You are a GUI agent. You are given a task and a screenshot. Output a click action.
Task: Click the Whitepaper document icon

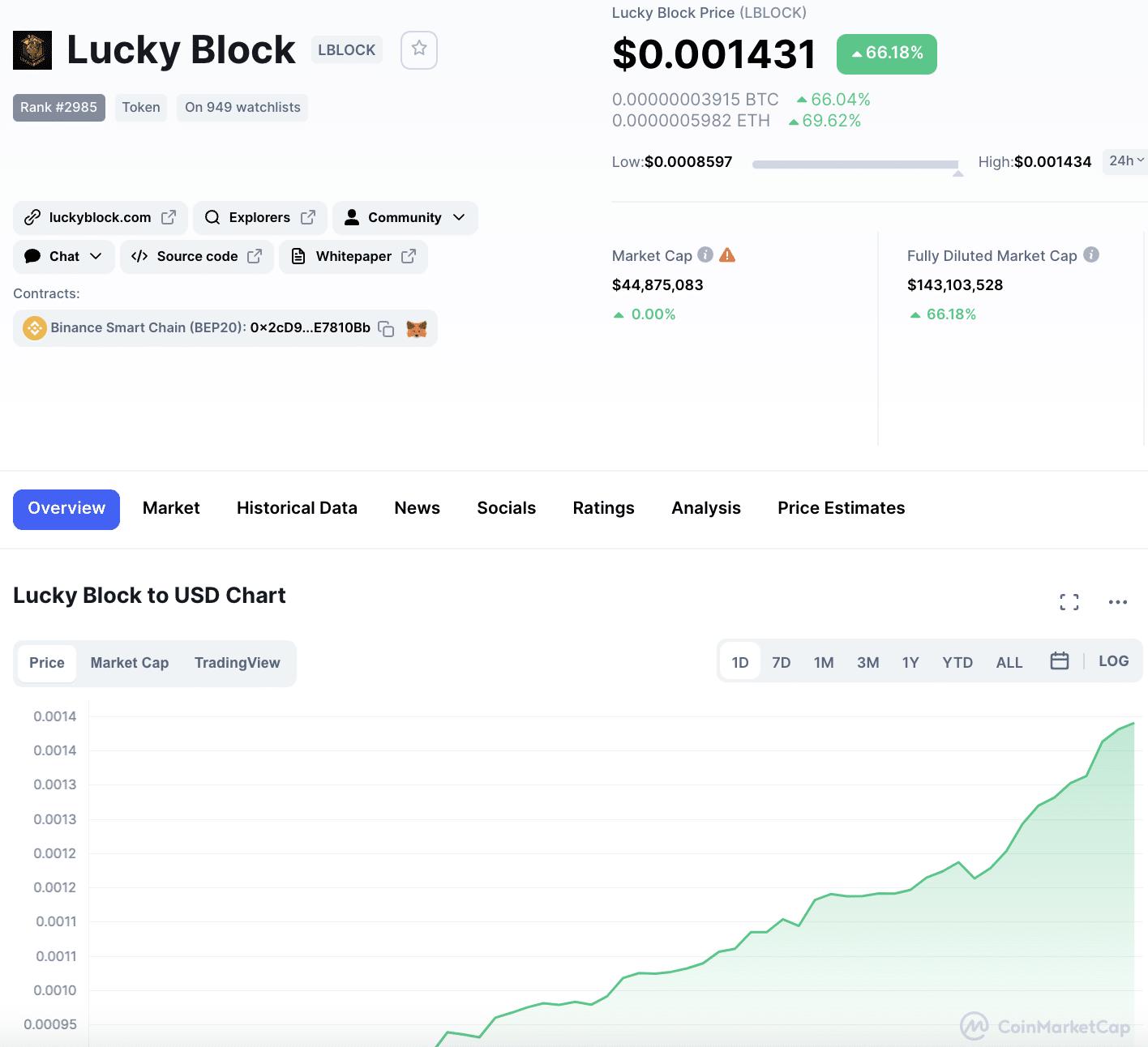tap(298, 256)
